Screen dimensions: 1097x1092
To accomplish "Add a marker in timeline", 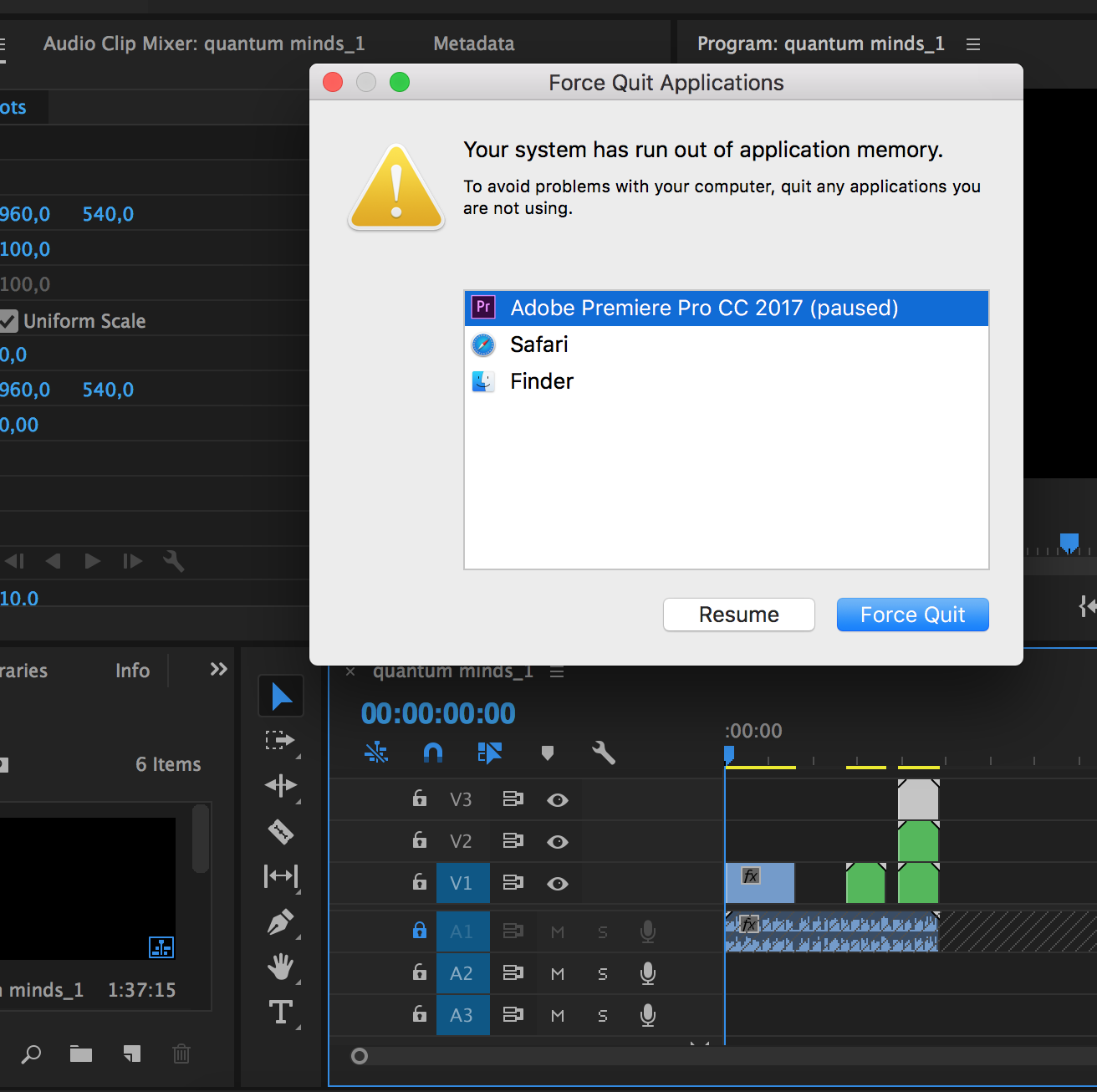I will click(x=548, y=753).
